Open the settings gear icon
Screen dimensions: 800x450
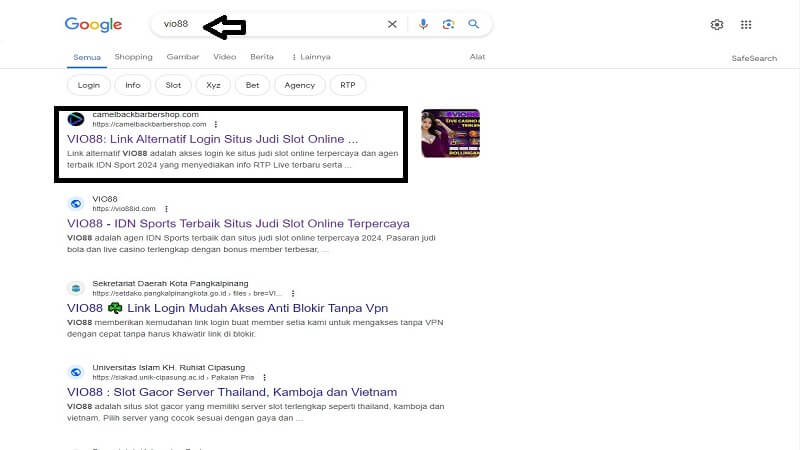[x=717, y=25]
